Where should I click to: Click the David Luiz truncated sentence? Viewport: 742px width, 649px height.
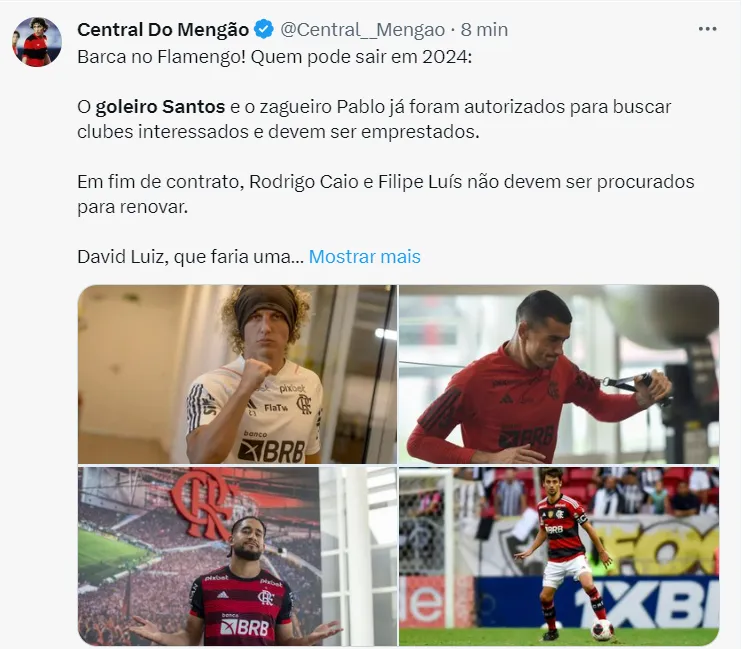(191, 257)
